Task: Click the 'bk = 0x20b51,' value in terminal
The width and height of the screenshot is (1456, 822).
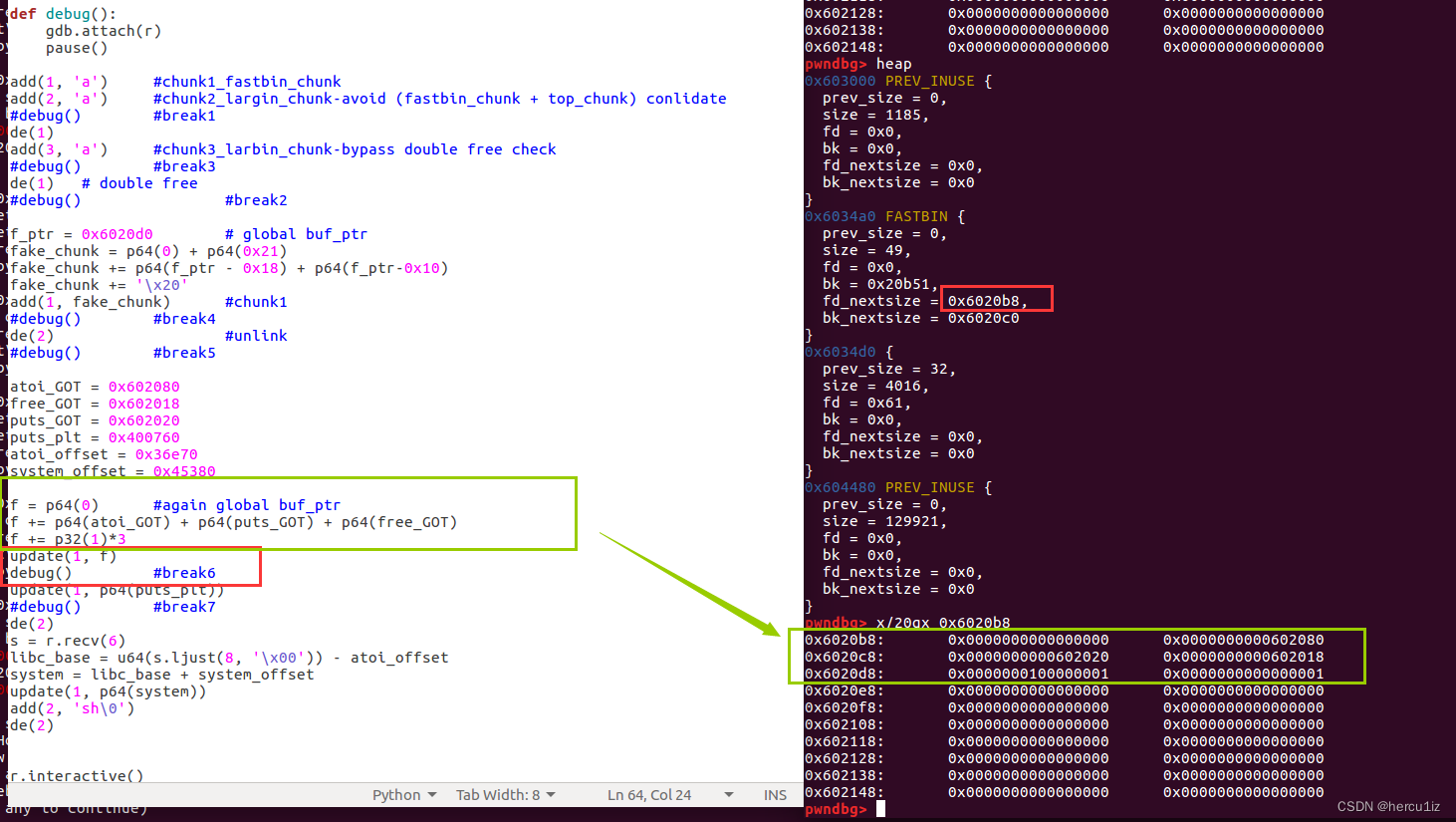Action: [880, 284]
